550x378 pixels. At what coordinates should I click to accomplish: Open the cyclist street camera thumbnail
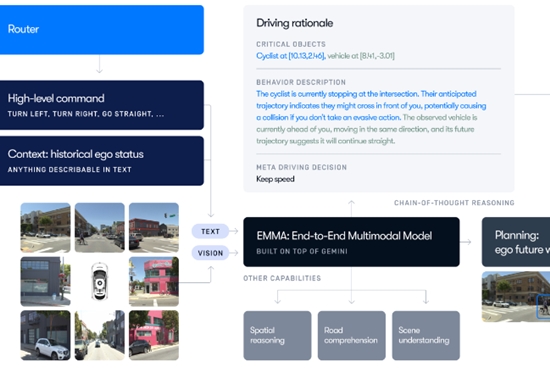pyautogui.click(x=100, y=228)
